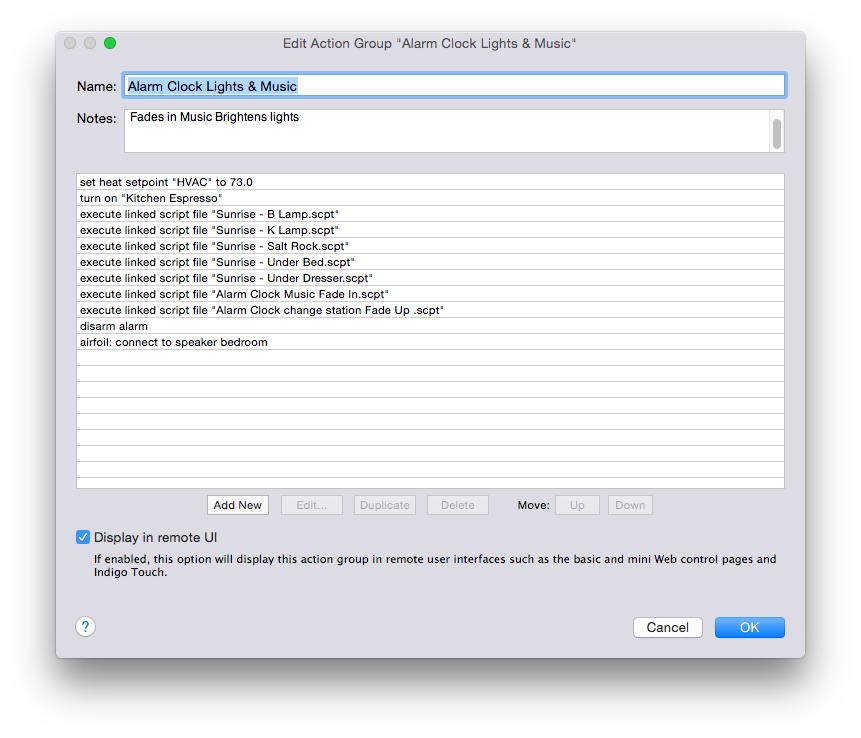Image resolution: width=861 pixels, height=738 pixels.
Task: Click inside the Notes text area
Action: [x=447, y=131]
